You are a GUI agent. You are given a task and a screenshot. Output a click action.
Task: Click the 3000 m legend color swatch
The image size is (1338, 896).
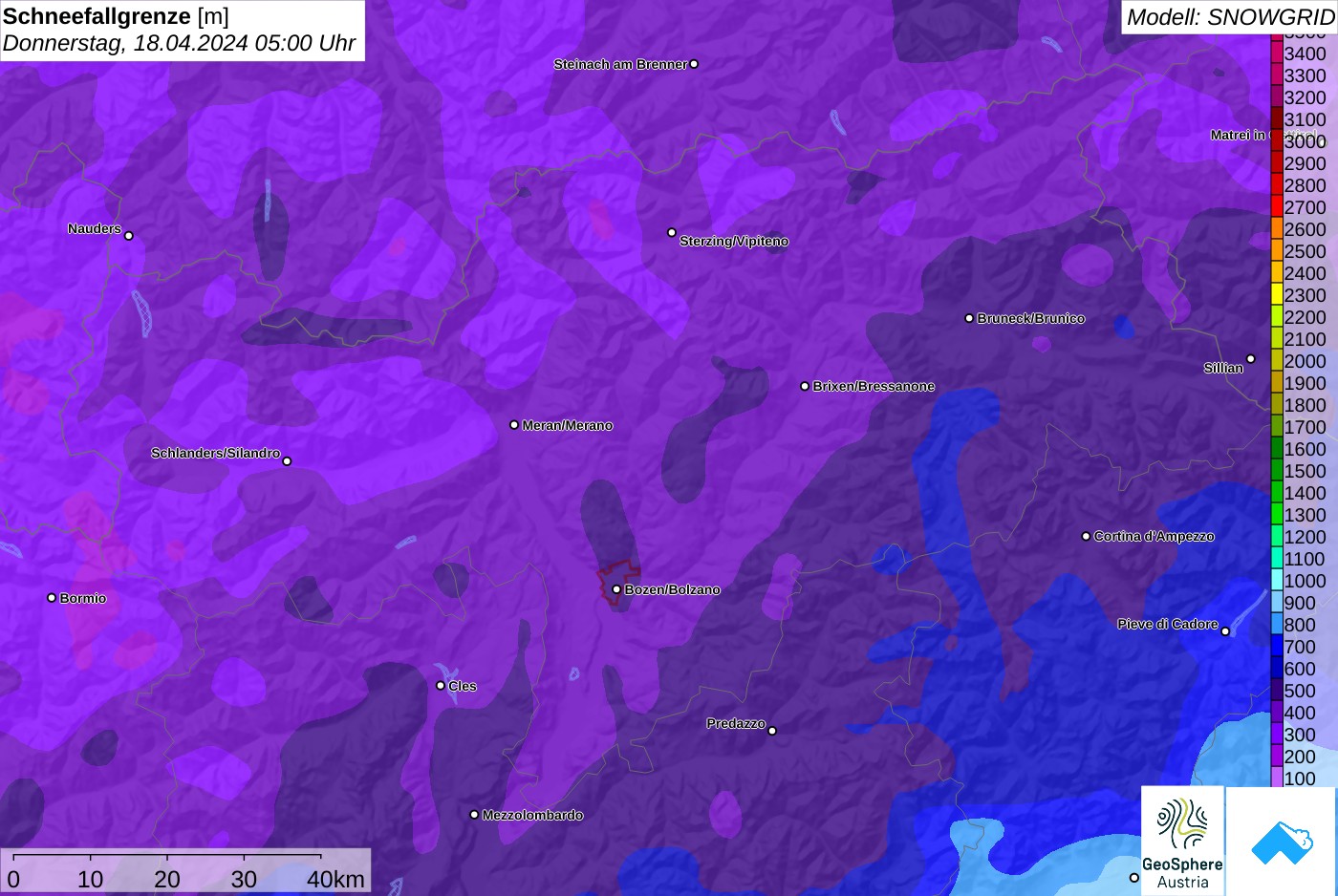click(1276, 140)
